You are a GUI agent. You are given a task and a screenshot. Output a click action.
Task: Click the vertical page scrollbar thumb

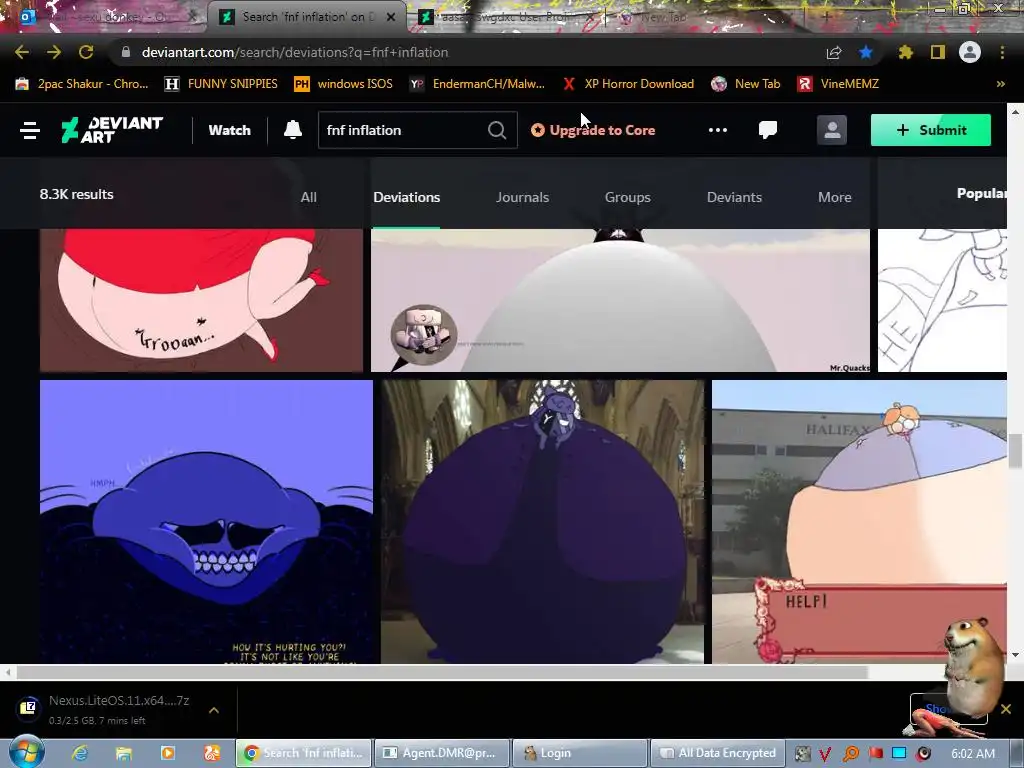click(1015, 451)
